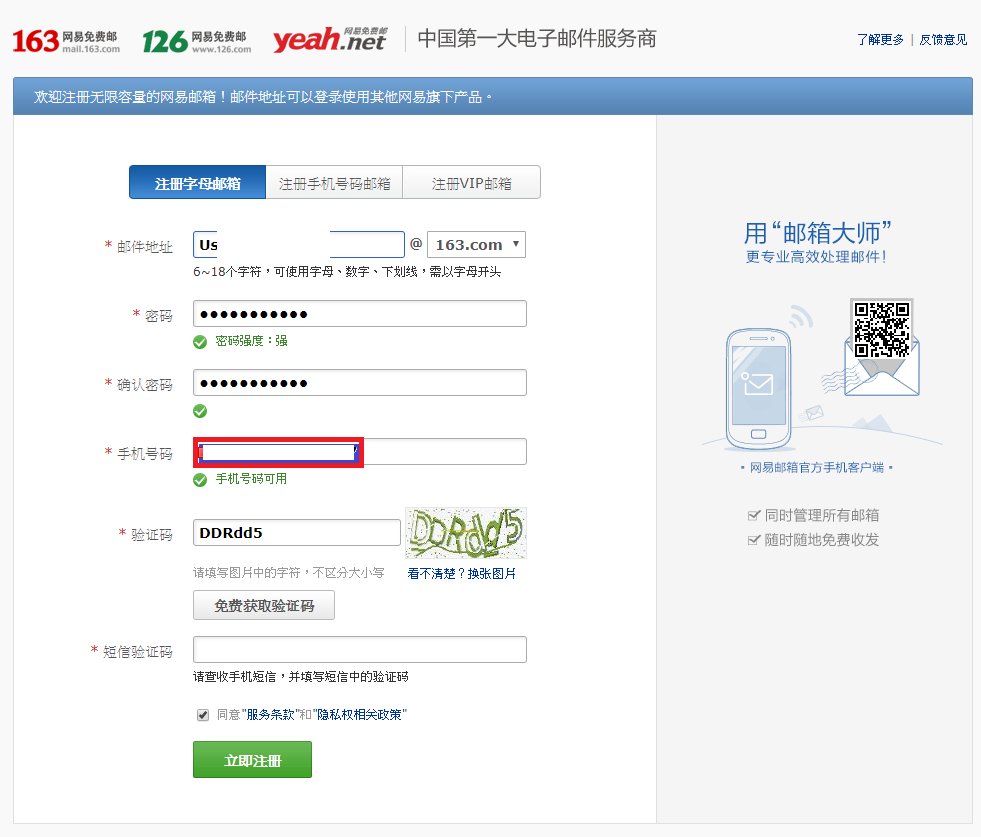The image size is (981, 837).
Task: Click the green 立即注册 button
Action: [x=252, y=759]
